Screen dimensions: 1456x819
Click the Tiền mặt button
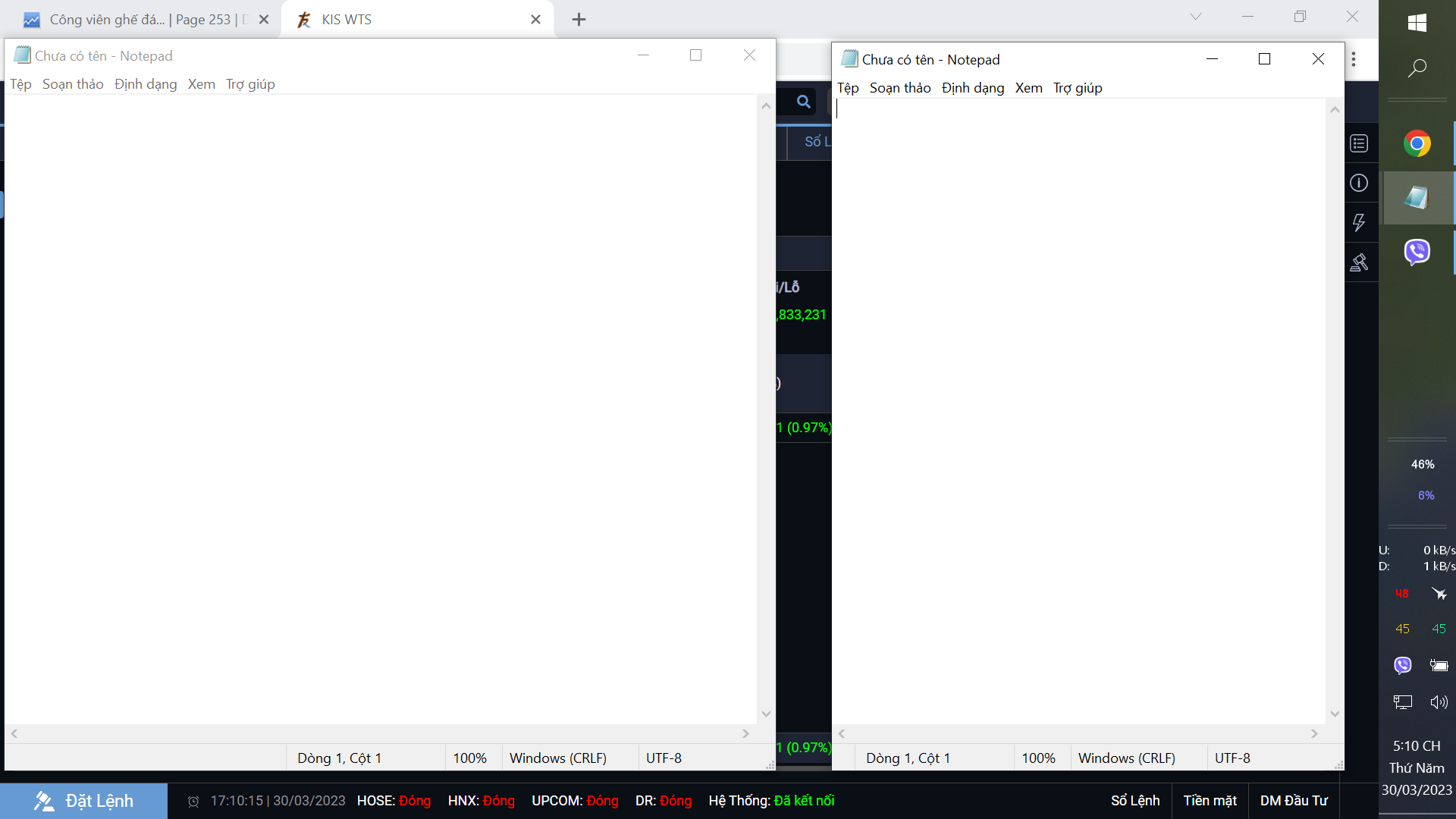(1210, 801)
